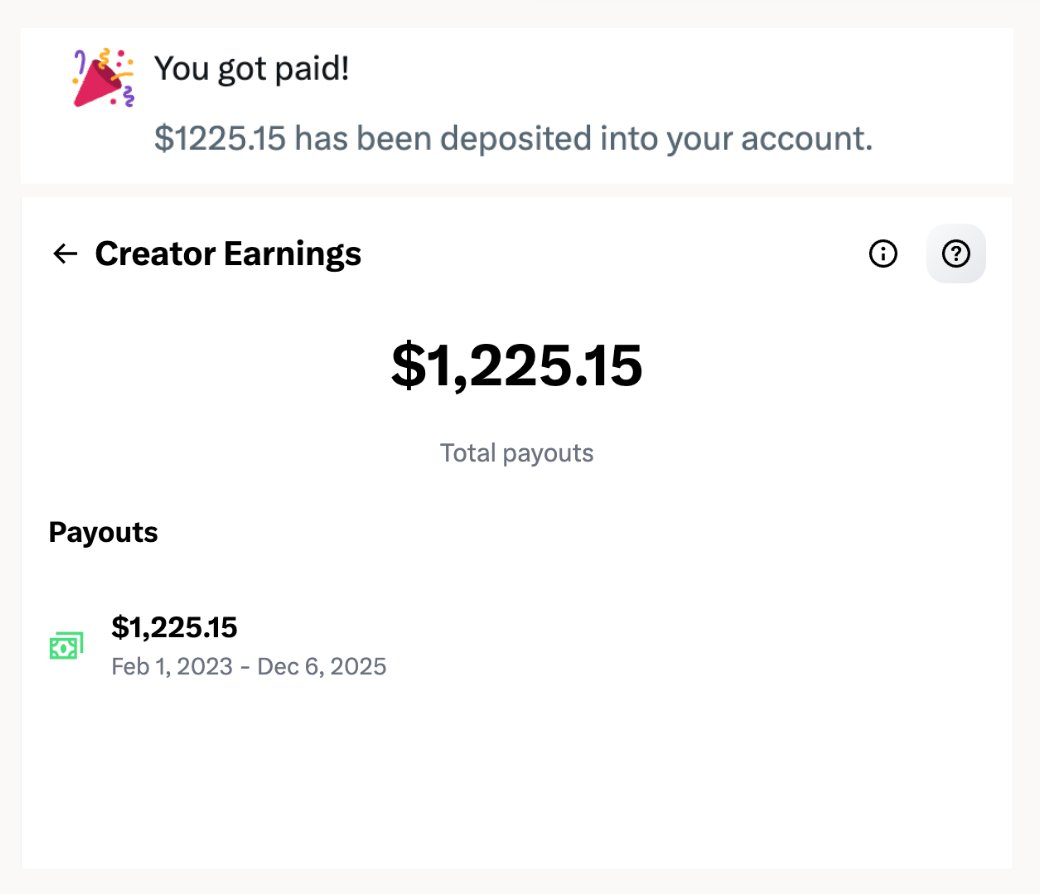Click the 'Dec 6, 2025' end date
Image resolution: width=1040 pixels, height=894 pixels.
322,666
